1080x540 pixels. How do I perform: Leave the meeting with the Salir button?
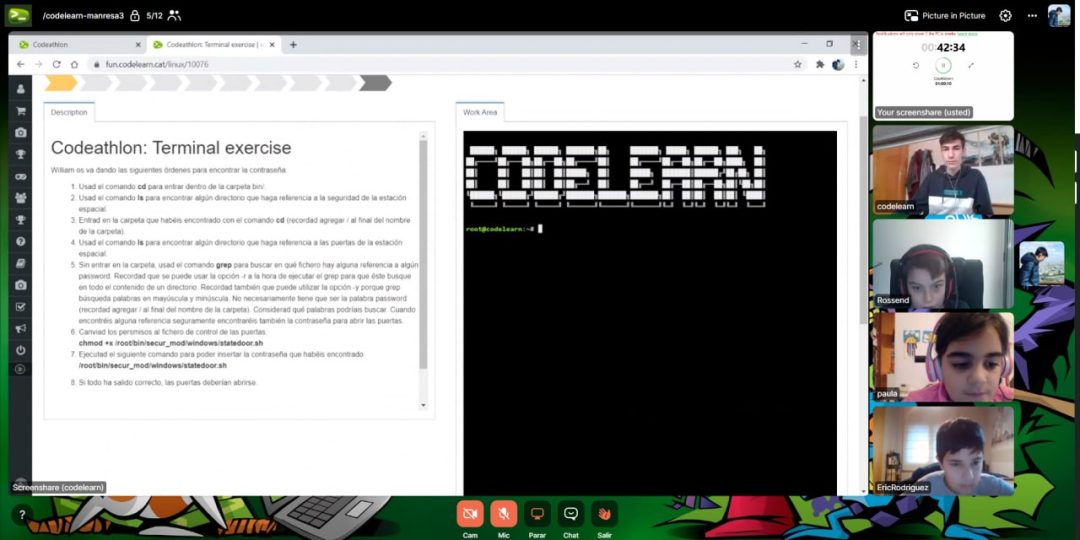(604, 514)
